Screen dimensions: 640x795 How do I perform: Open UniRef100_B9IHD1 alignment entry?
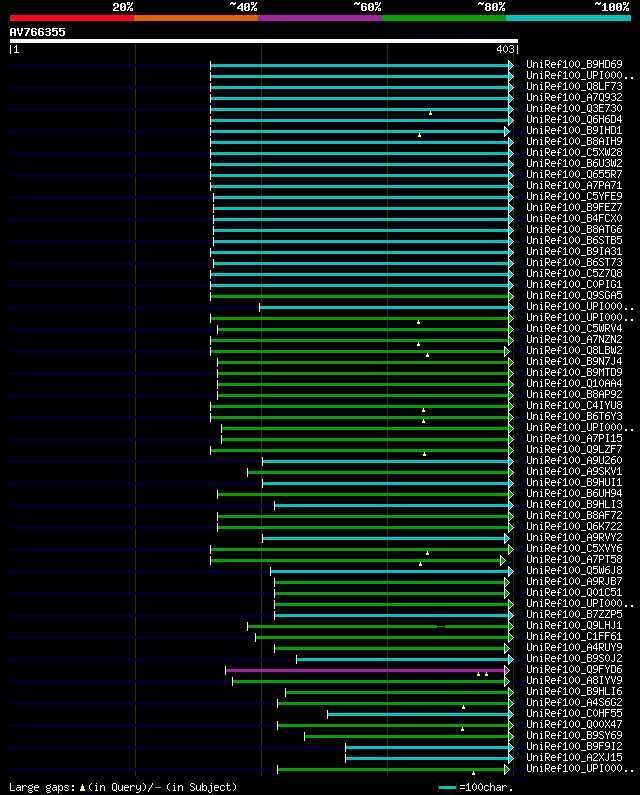(x=574, y=130)
